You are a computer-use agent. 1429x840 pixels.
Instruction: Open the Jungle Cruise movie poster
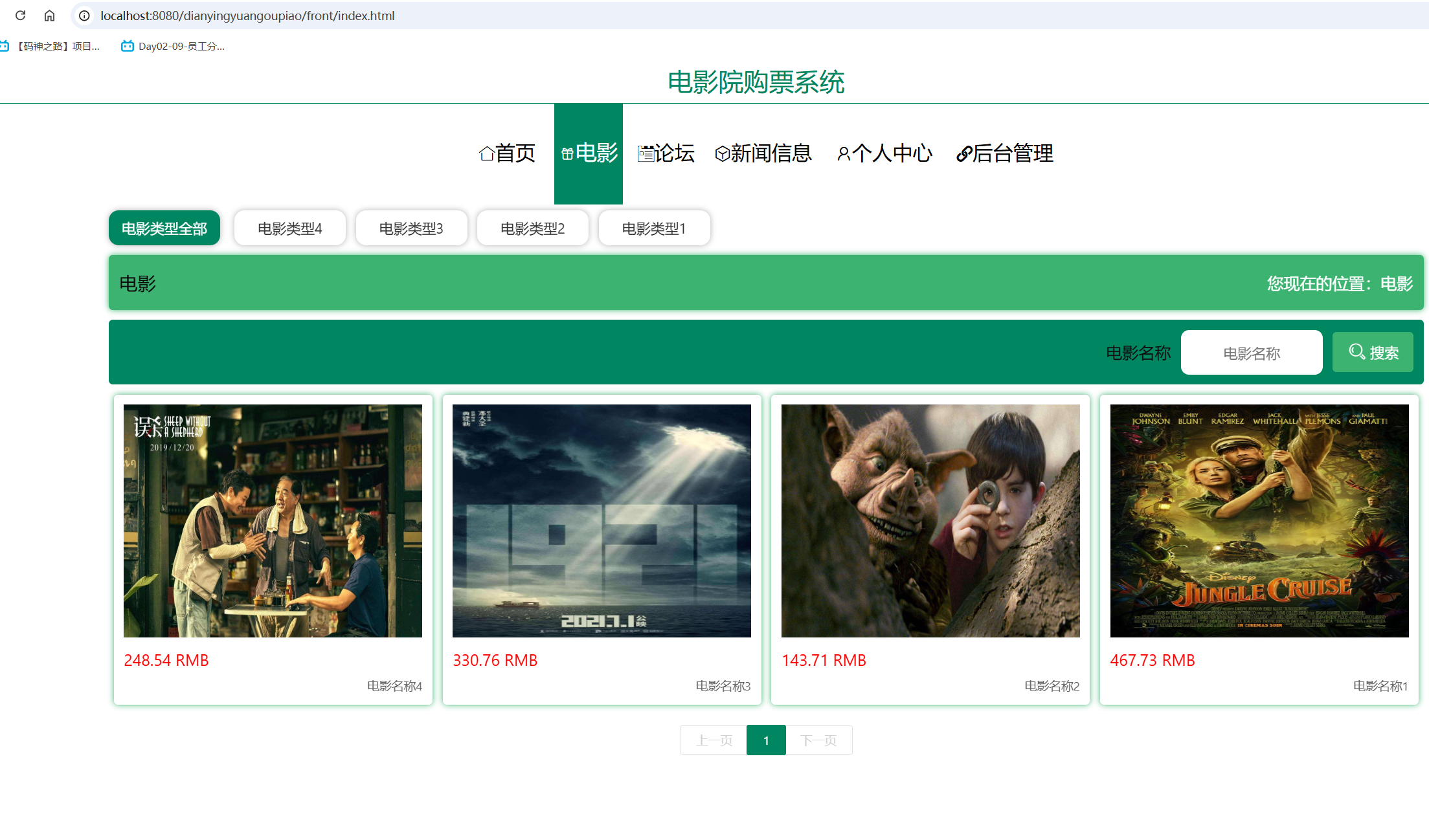pos(1259,521)
